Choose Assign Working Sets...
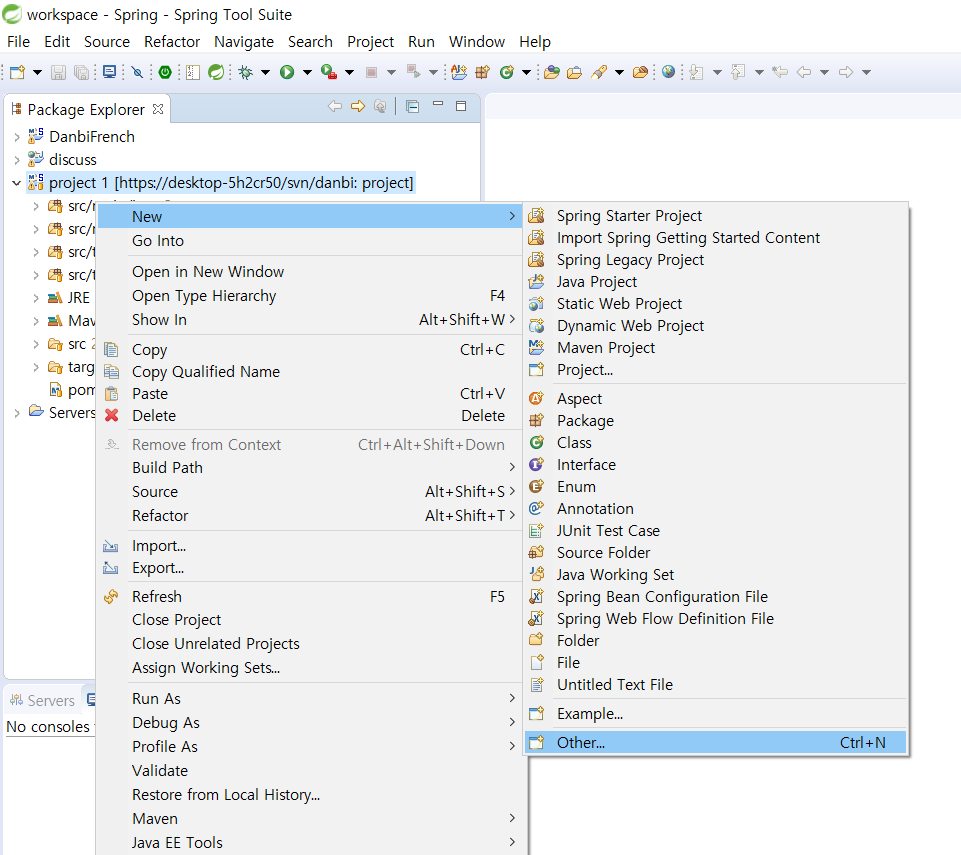This screenshot has height=855, width=961. coord(311,668)
